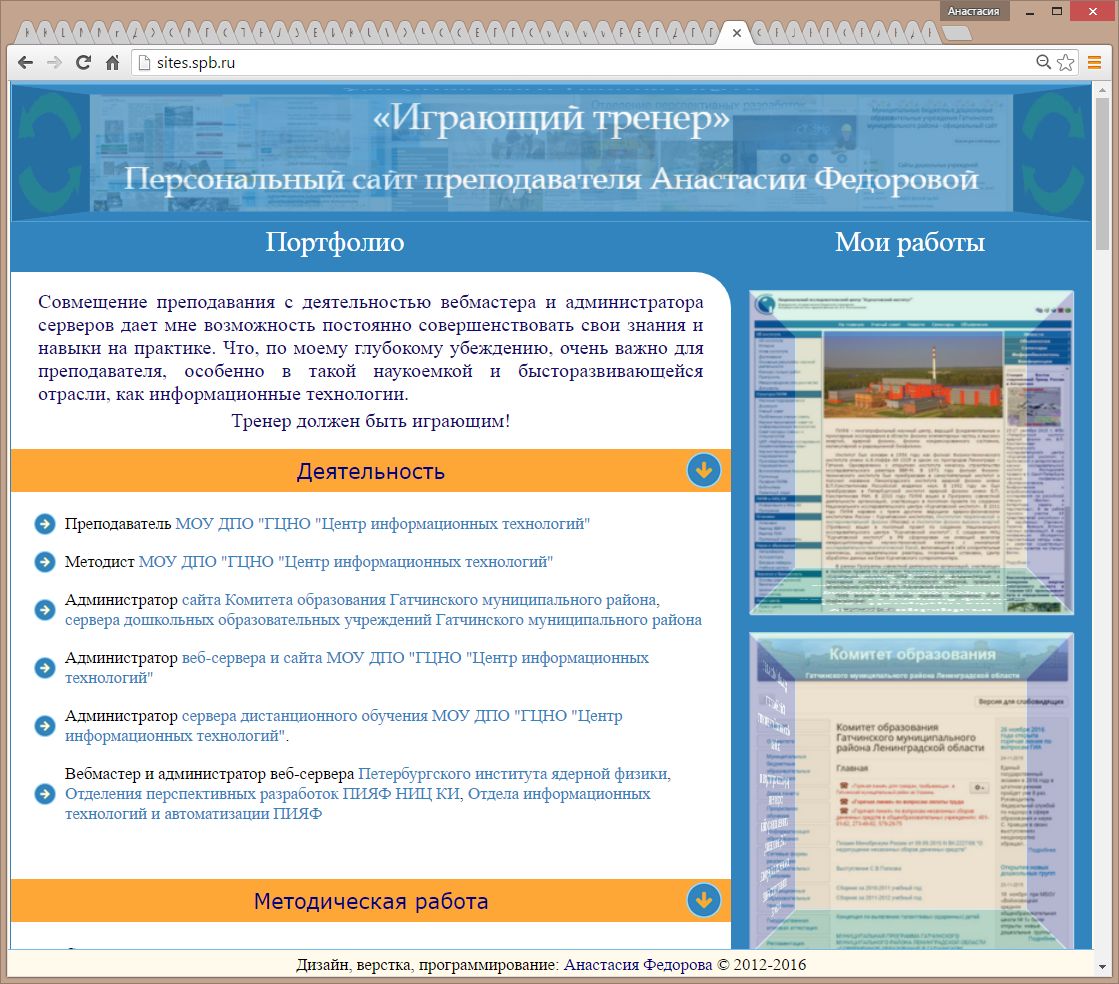Maximize the browser window
Image resolution: width=1119 pixels, height=984 pixels.
click(1057, 11)
